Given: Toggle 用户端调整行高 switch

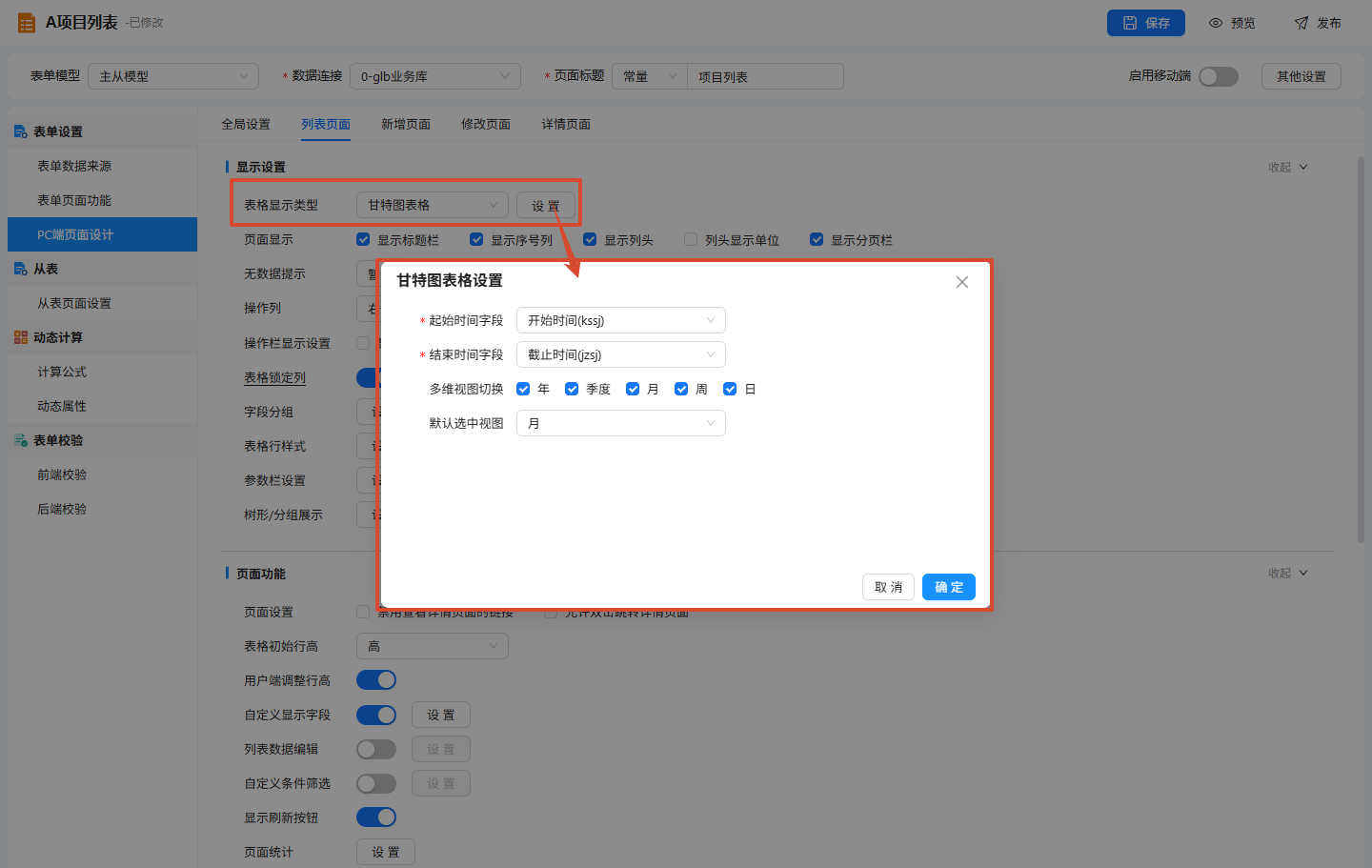Looking at the screenshot, I should tap(376, 680).
